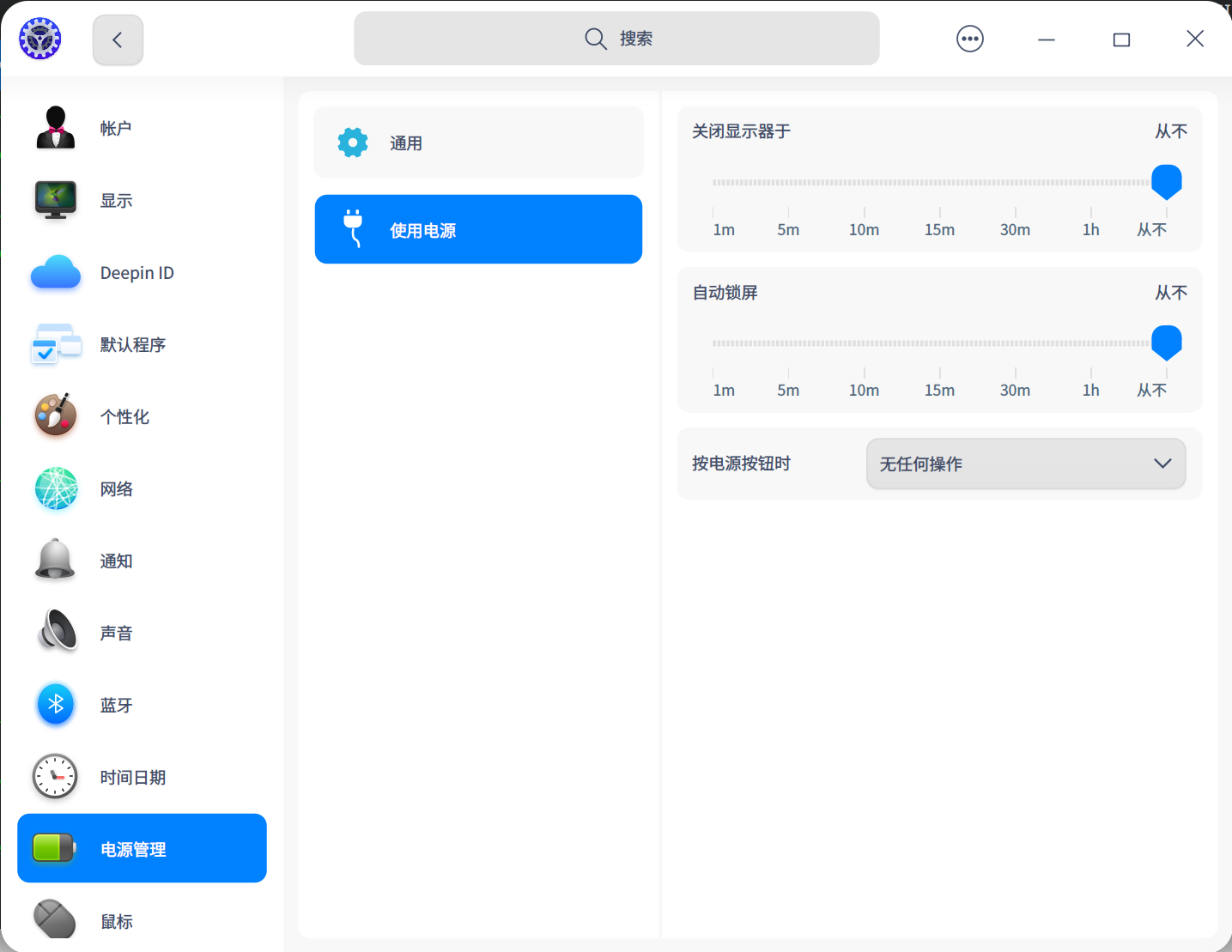Image resolution: width=1232 pixels, height=952 pixels.
Task: Click the 使用电源 plug icon
Action: tap(353, 228)
